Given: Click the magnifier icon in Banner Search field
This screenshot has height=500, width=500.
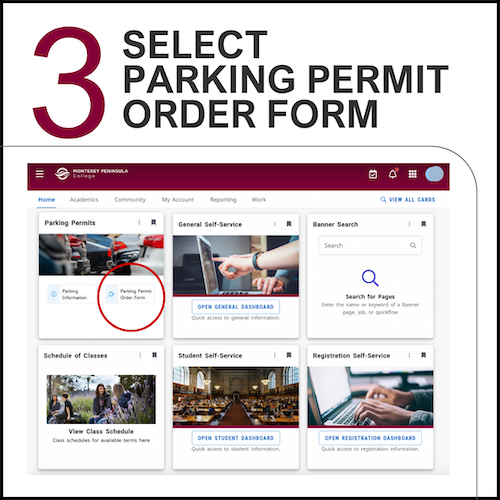Looking at the screenshot, I should [x=413, y=245].
